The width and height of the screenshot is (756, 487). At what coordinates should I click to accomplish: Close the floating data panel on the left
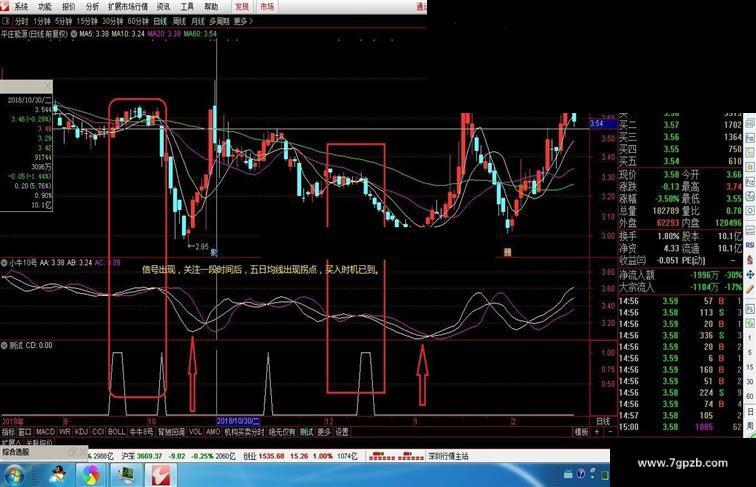pyautogui.click(x=47, y=87)
